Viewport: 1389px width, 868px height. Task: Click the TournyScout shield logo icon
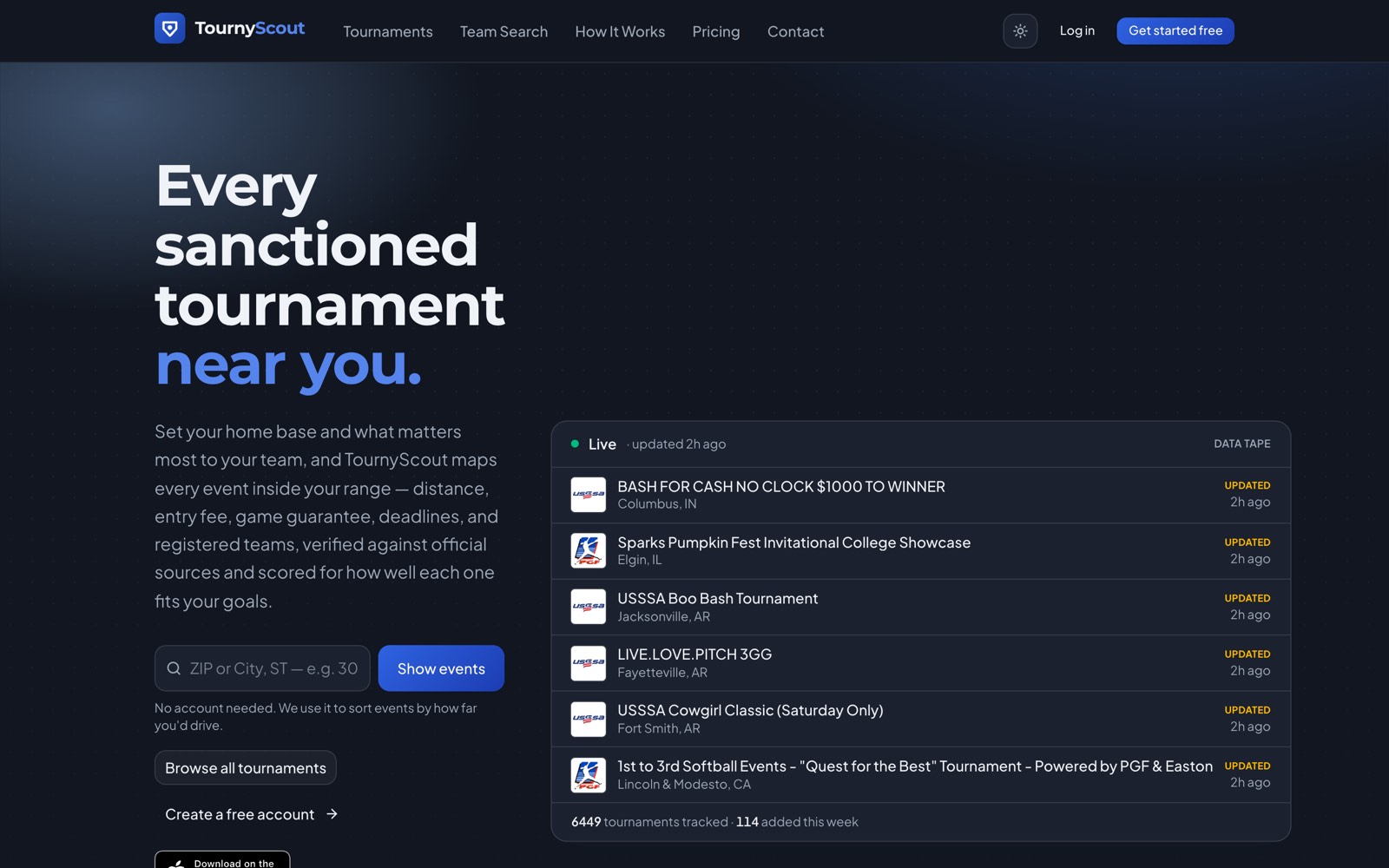tap(170, 29)
